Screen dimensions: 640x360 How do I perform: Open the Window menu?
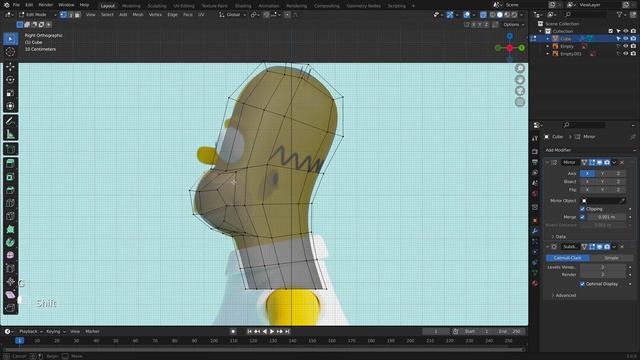tap(66, 5)
